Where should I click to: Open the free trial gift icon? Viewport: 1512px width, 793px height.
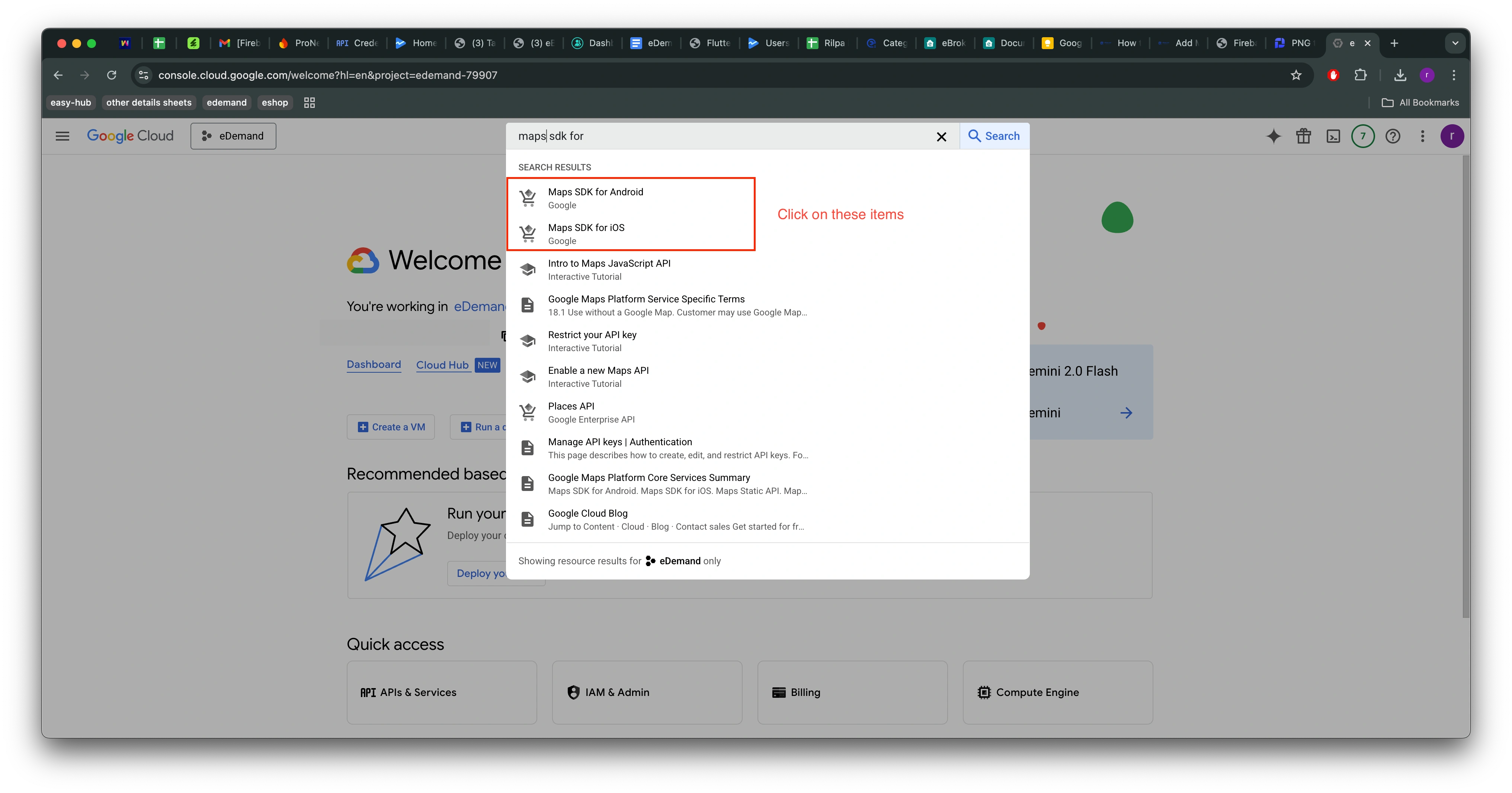coord(1303,136)
